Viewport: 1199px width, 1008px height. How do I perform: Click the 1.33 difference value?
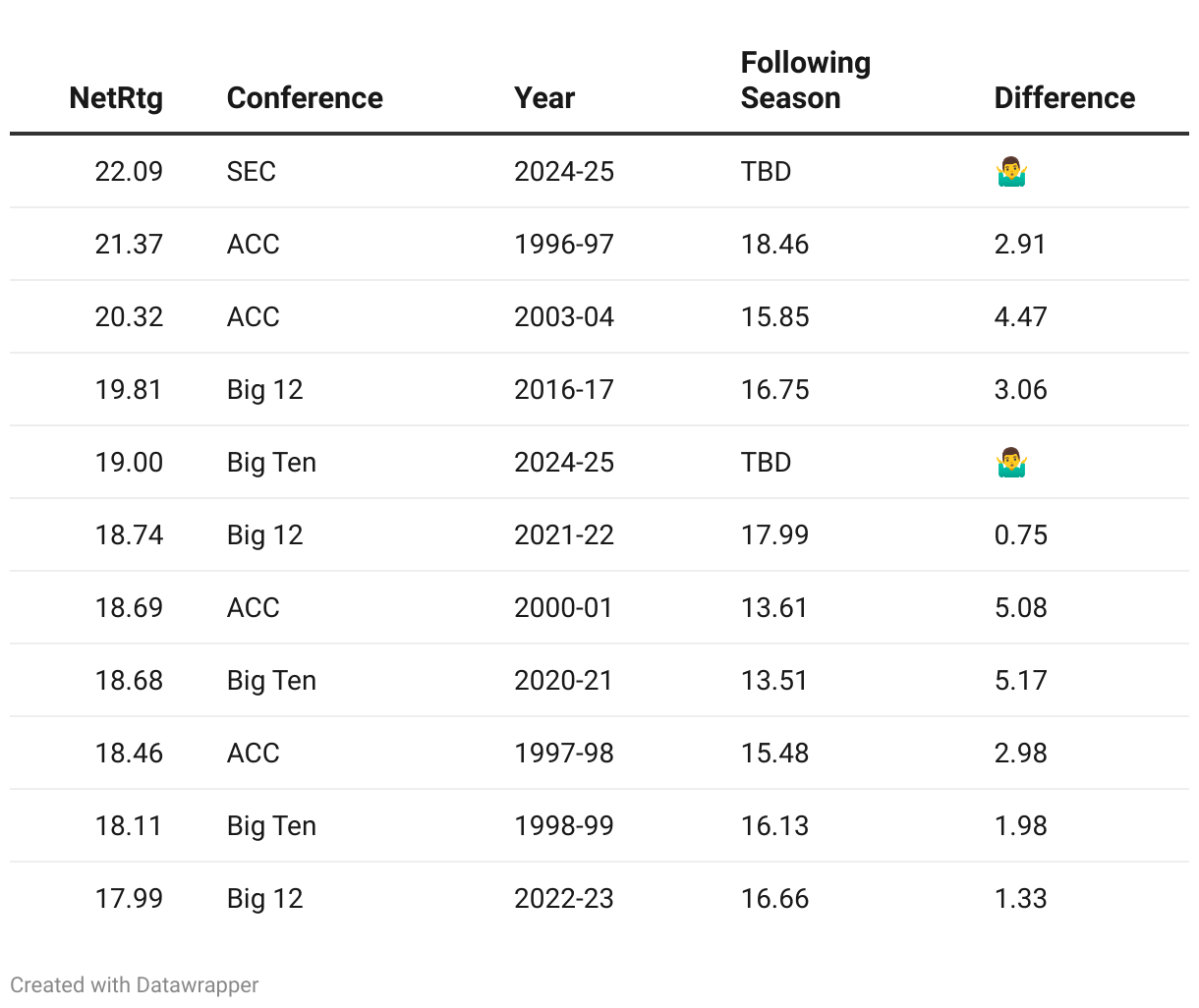point(1020,899)
